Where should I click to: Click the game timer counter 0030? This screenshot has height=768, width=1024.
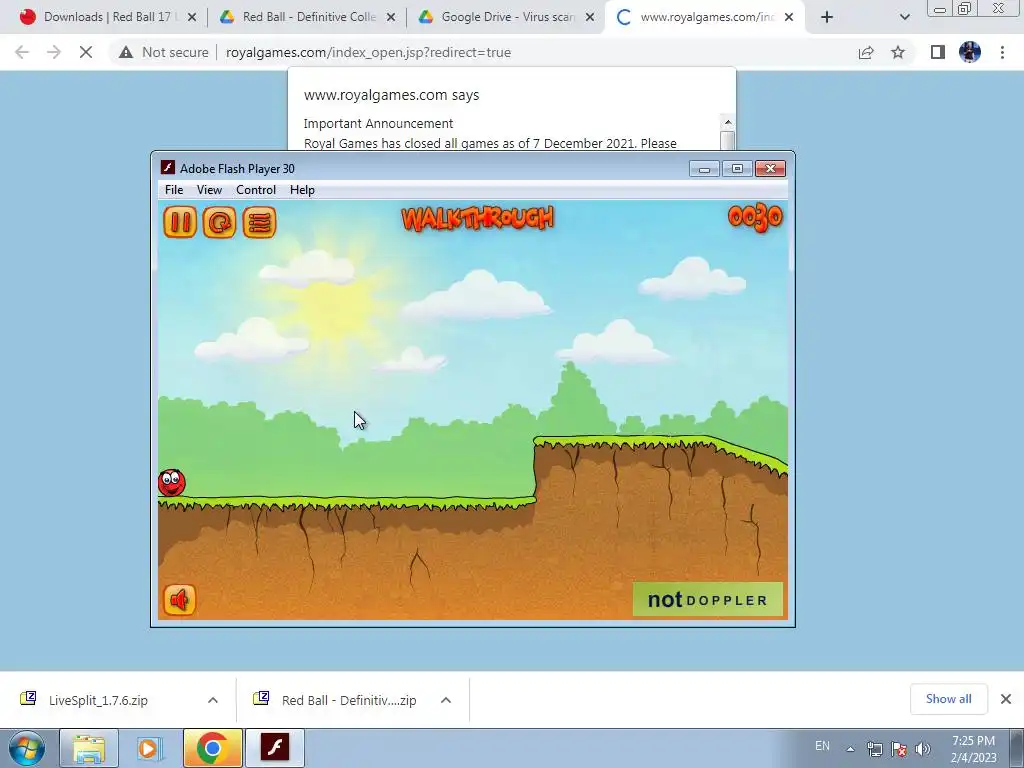(x=755, y=217)
